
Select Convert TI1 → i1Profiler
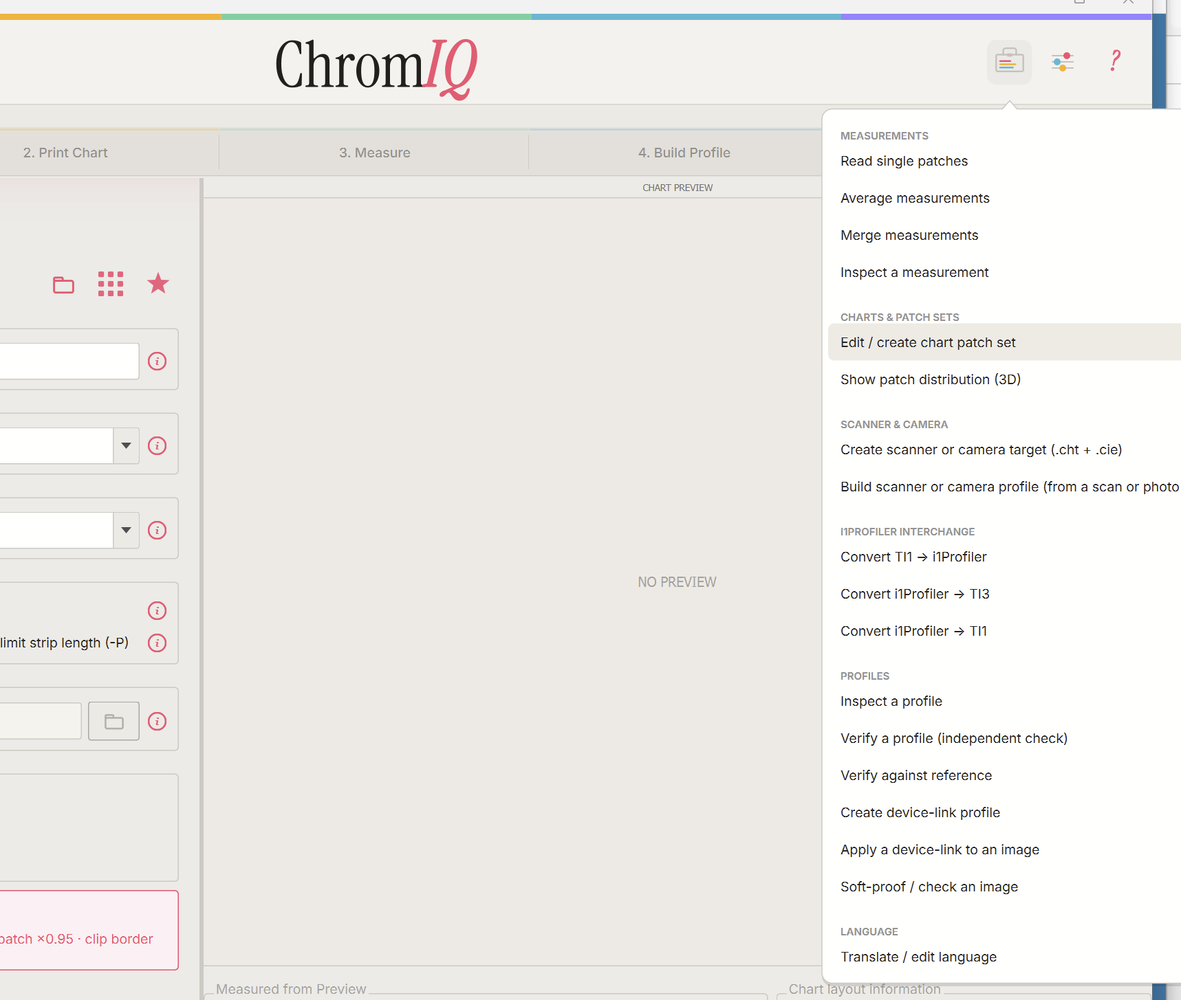[1005, 557]
